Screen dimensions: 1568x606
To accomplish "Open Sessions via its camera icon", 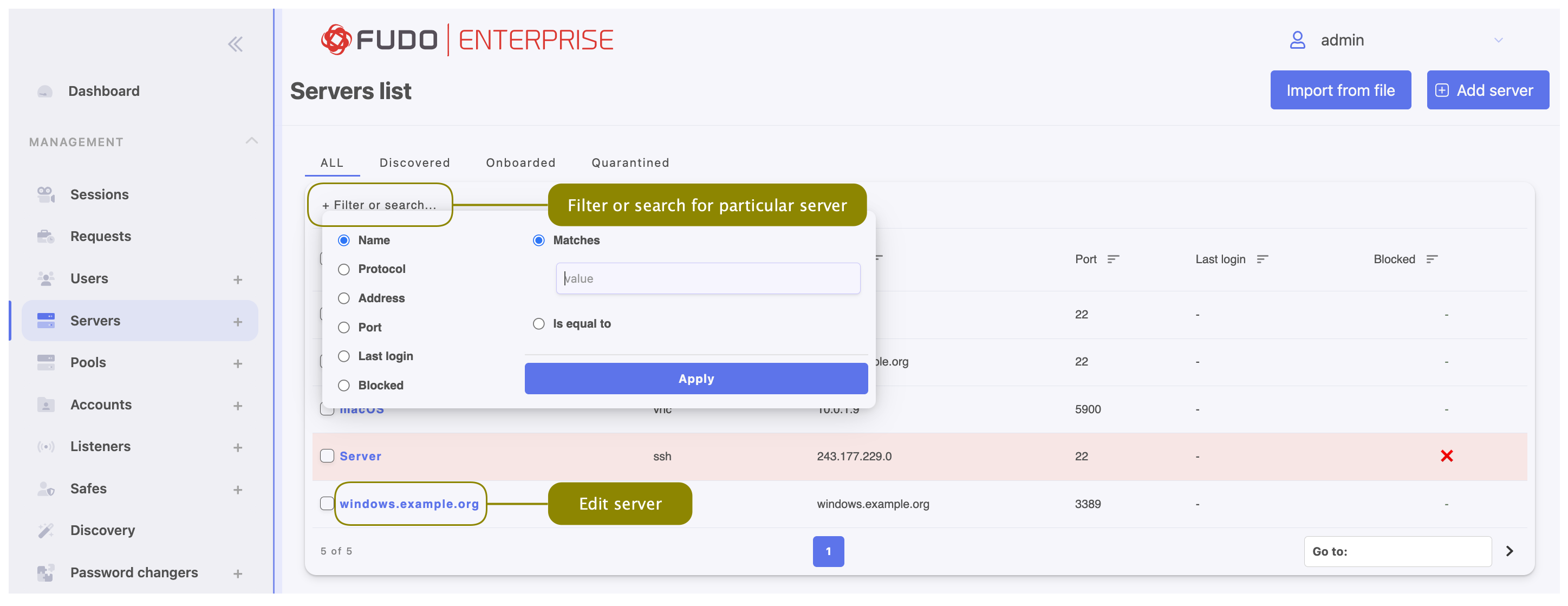I will point(45,195).
